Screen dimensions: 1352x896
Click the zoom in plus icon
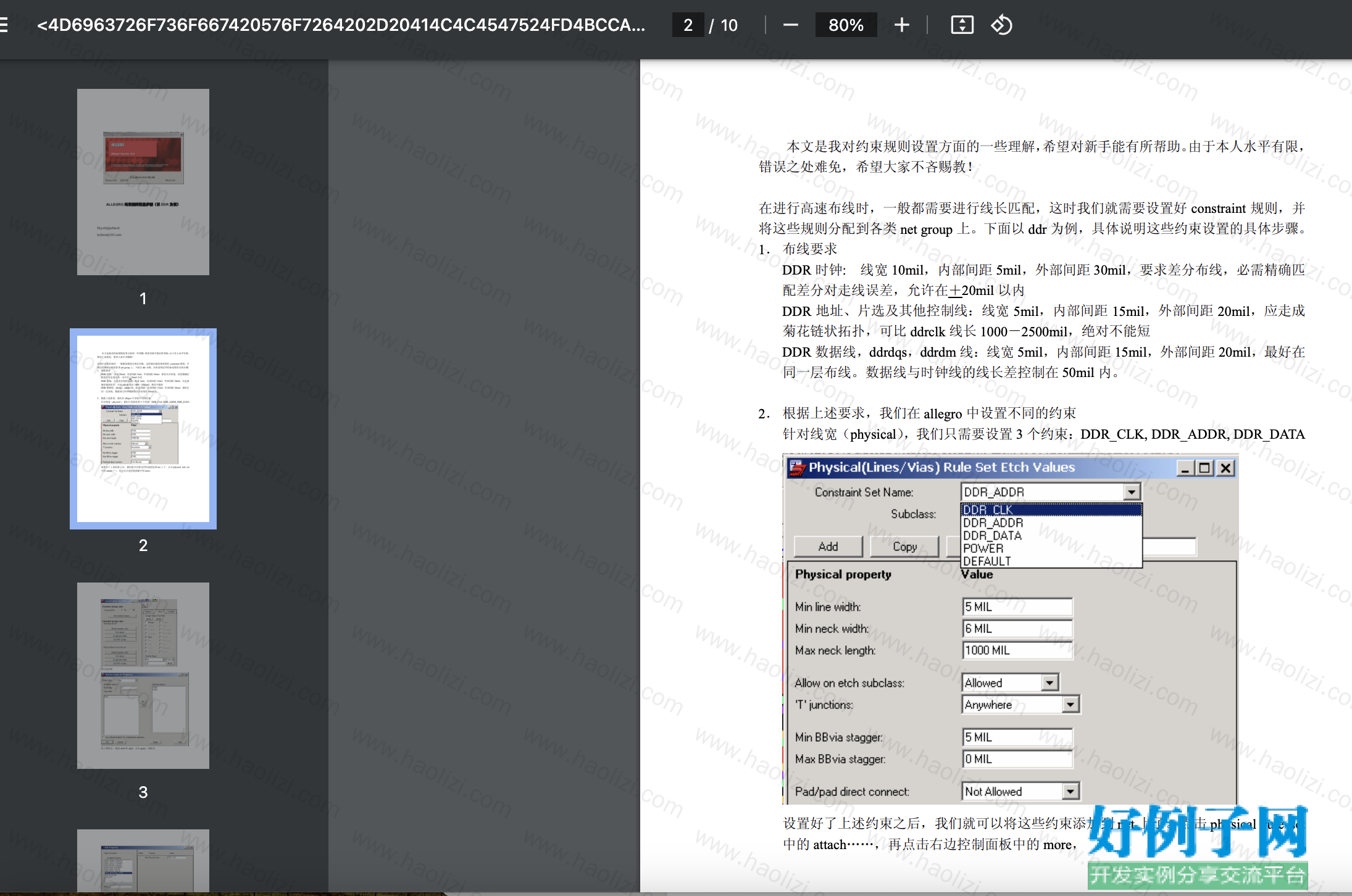coord(901,25)
